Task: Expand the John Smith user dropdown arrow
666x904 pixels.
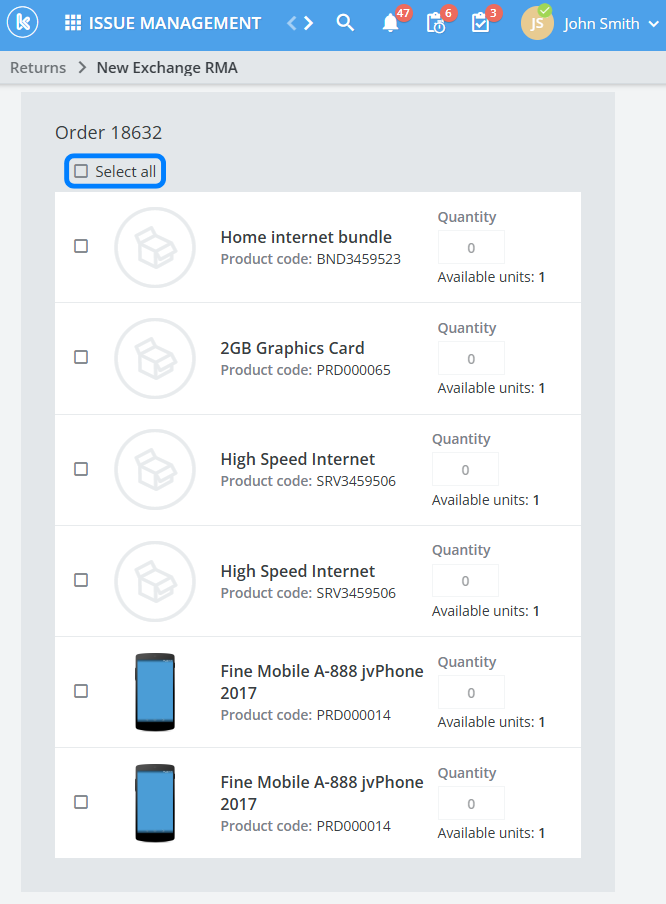Action: (648, 24)
